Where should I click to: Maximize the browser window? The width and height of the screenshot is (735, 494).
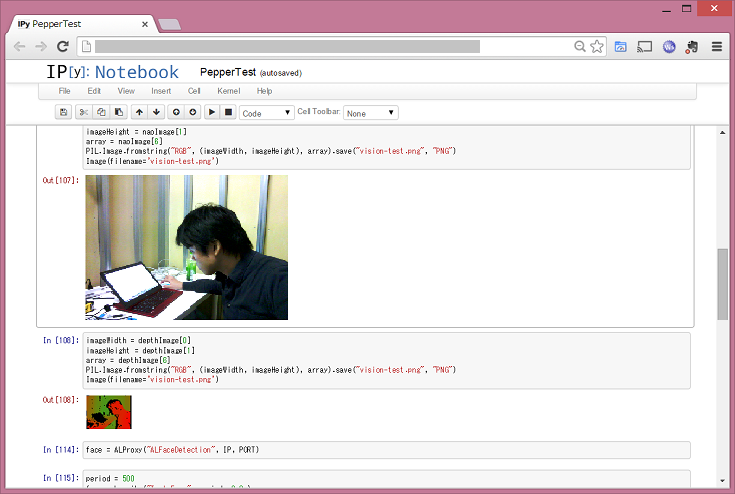click(x=686, y=8)
